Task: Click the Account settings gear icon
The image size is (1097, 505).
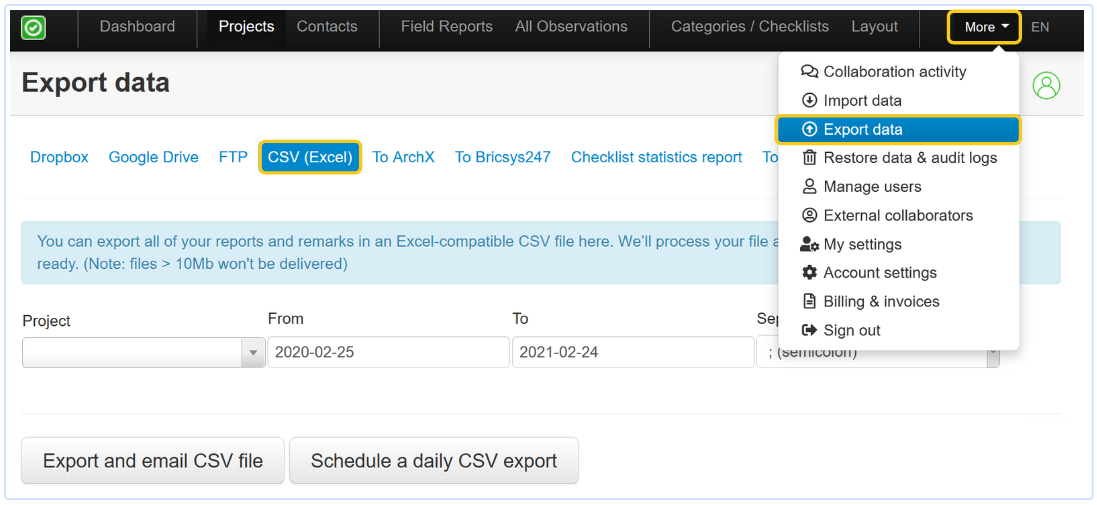Action: click(x=810, y=273)
